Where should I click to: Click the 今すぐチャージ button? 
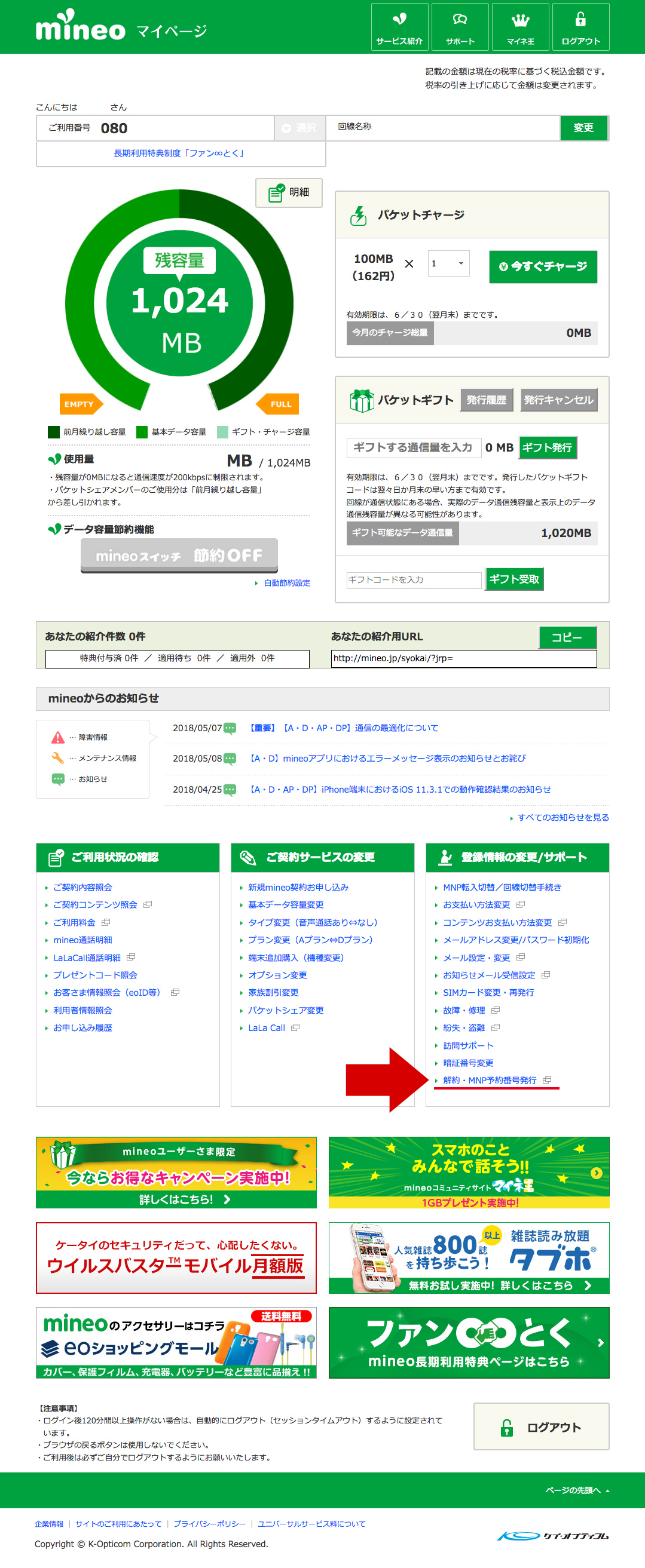coord(543,266)
